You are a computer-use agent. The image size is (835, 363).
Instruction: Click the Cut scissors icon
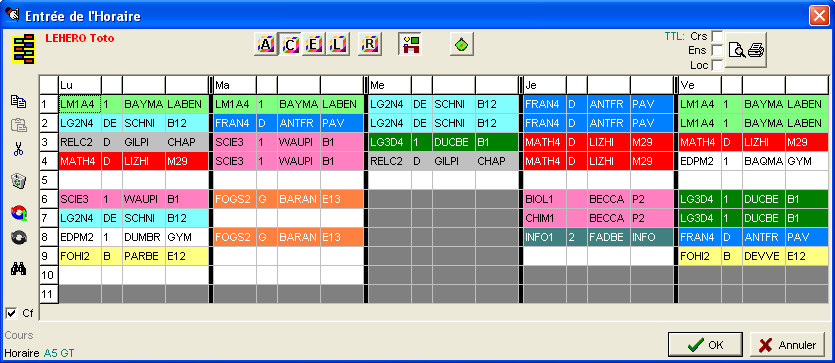point(18,150)
